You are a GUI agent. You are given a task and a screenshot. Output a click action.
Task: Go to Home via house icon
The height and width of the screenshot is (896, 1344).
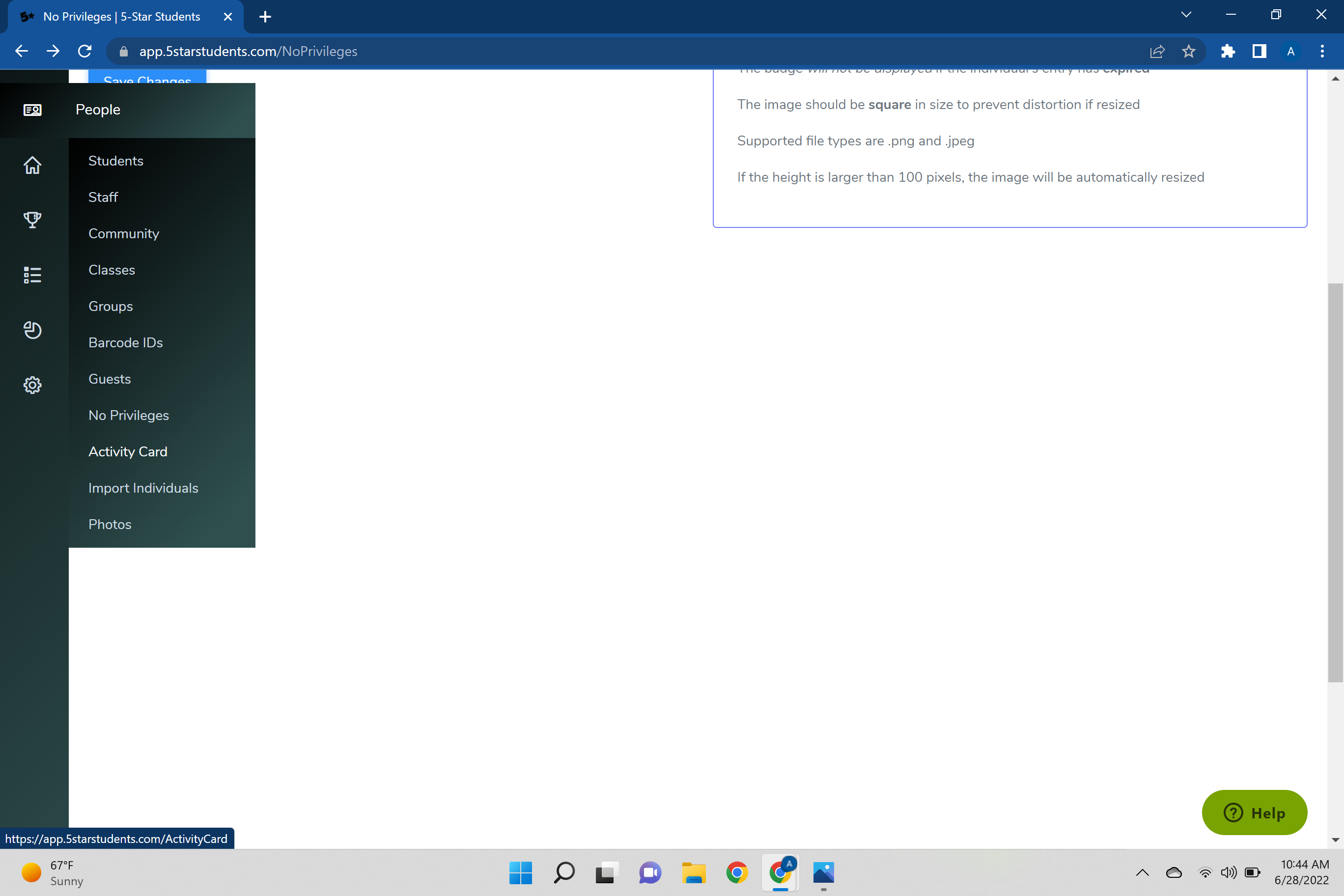click(x=32, y=165)
